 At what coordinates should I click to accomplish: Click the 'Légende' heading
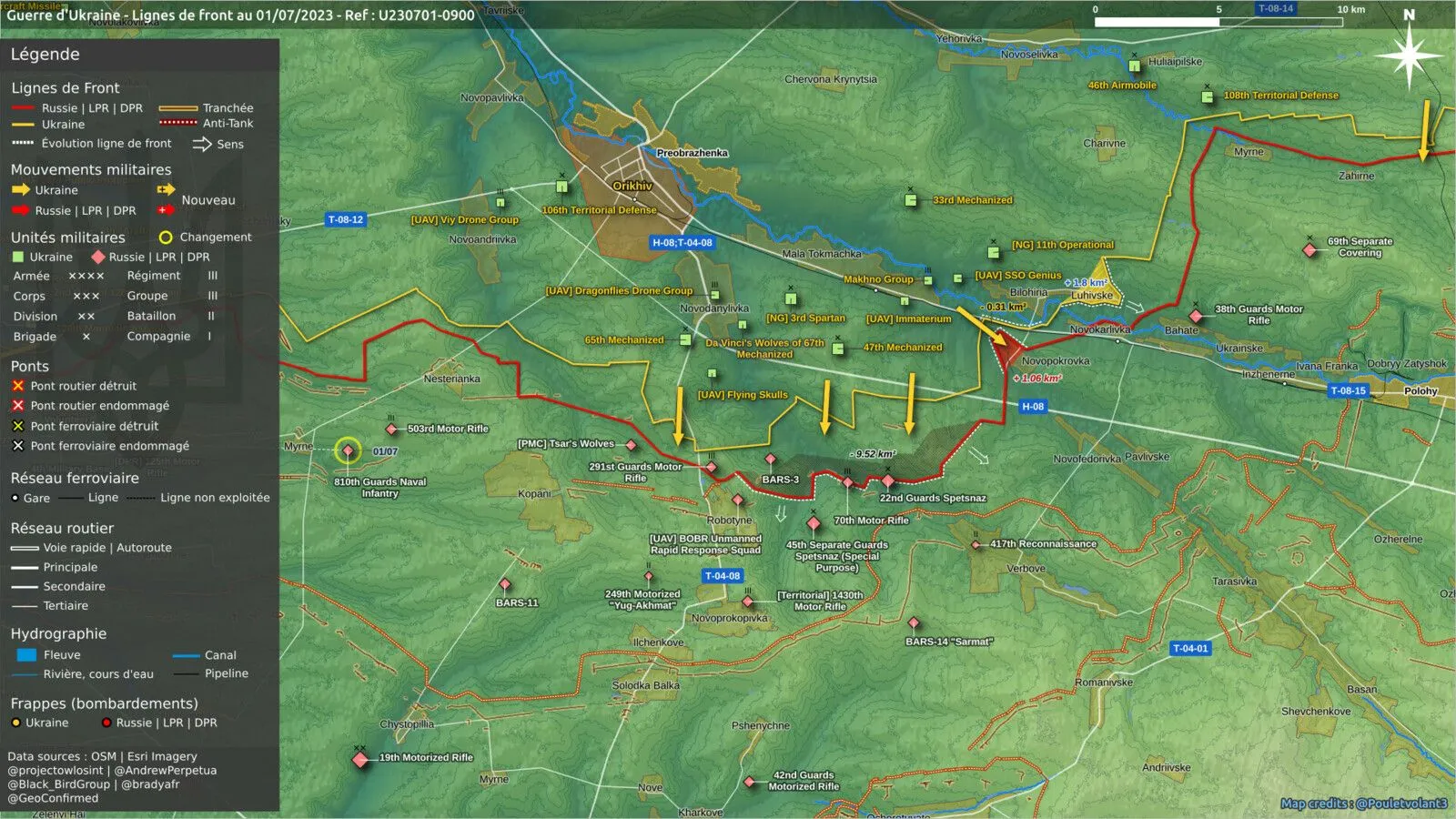click(x=45, y=55)
